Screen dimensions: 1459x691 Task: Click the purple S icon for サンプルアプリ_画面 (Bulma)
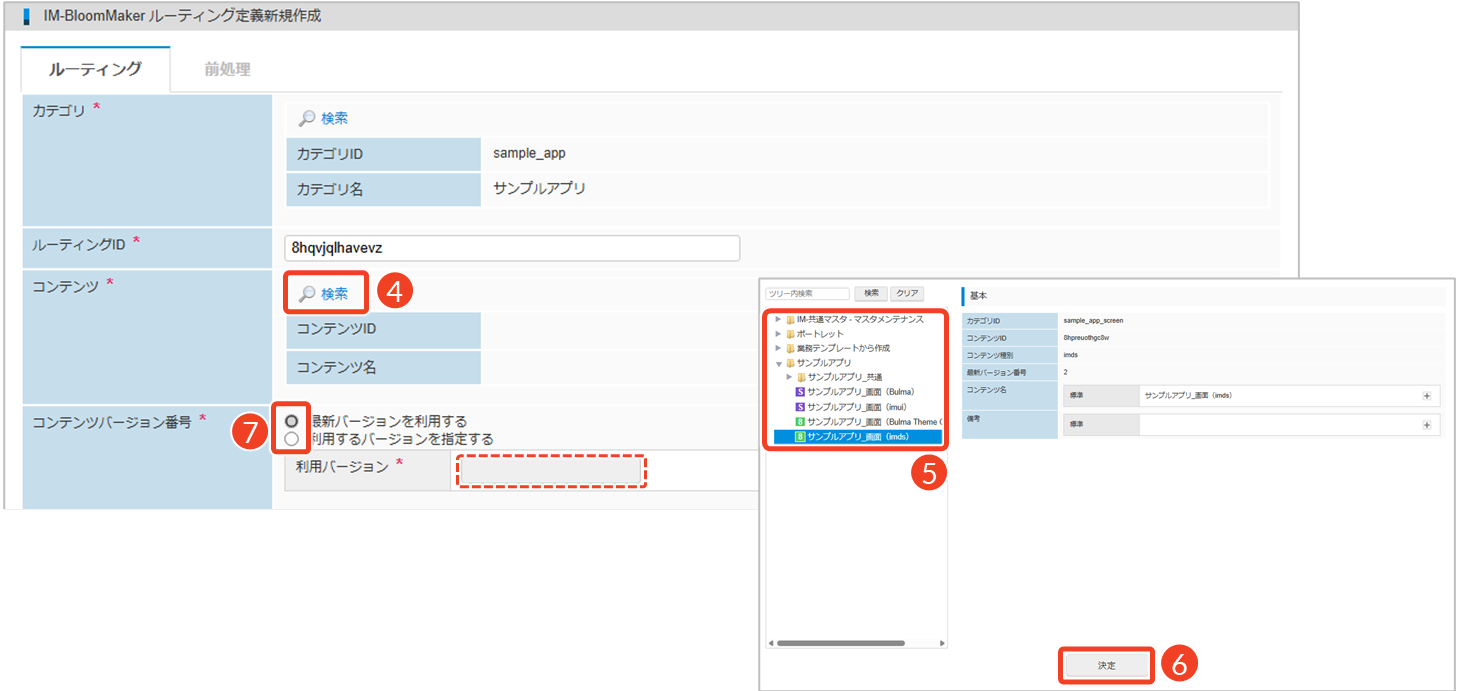click(800, 392)
